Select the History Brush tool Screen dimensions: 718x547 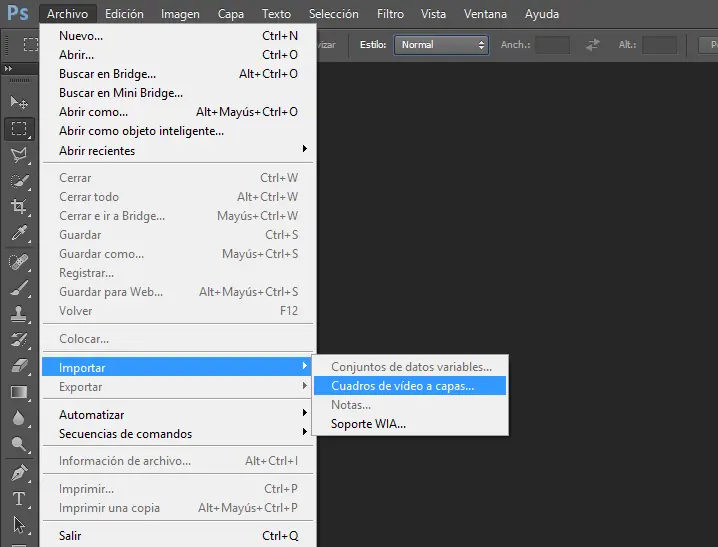coord(19,340)
